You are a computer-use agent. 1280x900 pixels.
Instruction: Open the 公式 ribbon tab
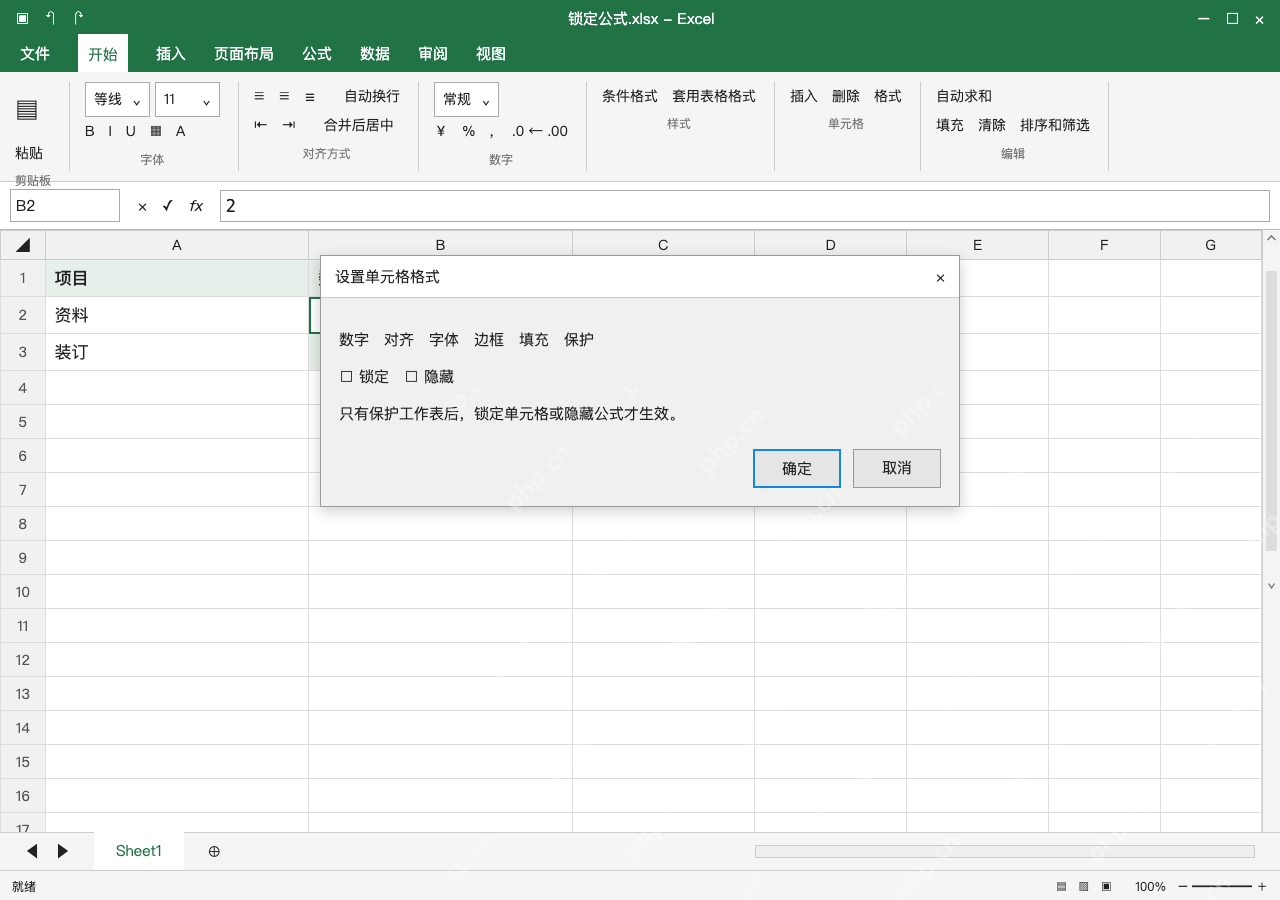tap(317, 54)
